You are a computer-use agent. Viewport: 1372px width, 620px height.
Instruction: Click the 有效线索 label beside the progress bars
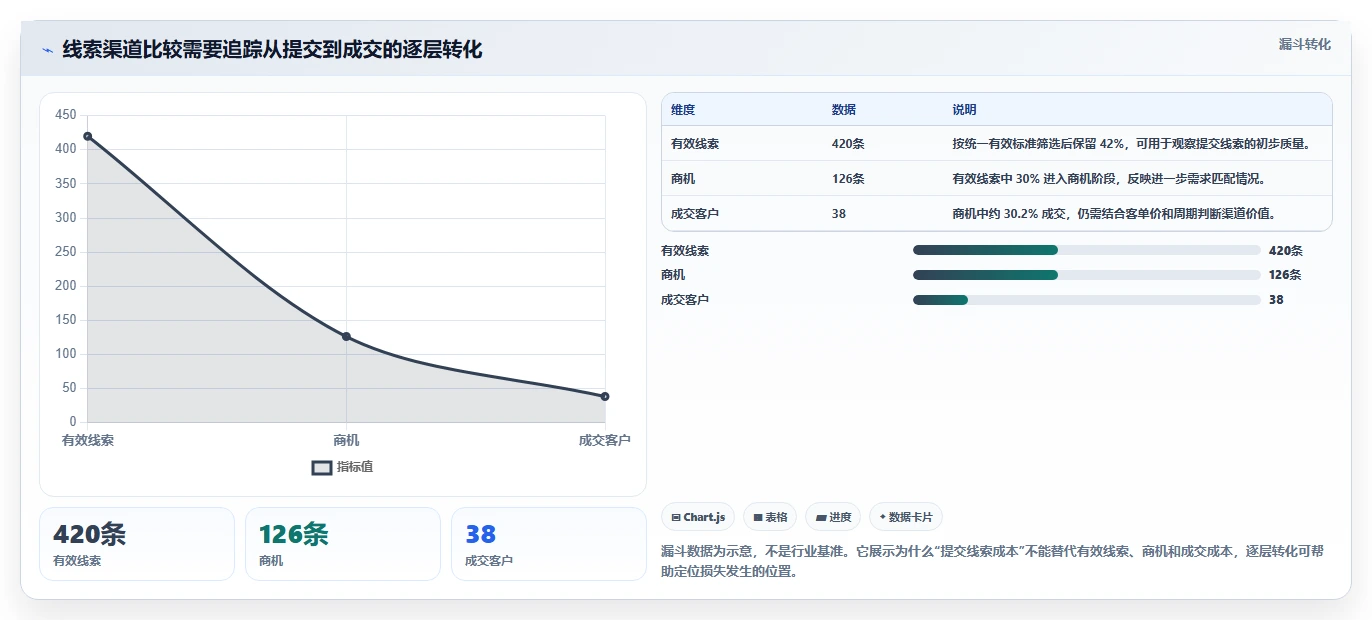click(685, 251)
